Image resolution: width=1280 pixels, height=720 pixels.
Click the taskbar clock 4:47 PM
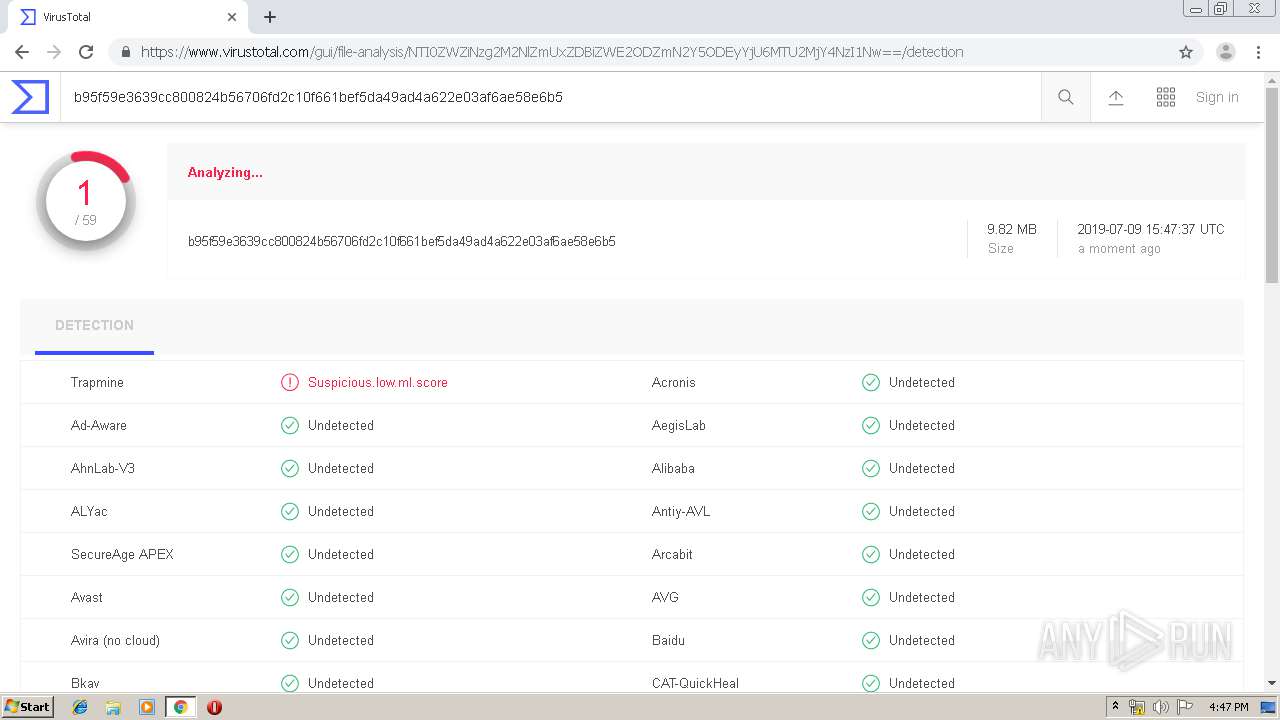1229,707
